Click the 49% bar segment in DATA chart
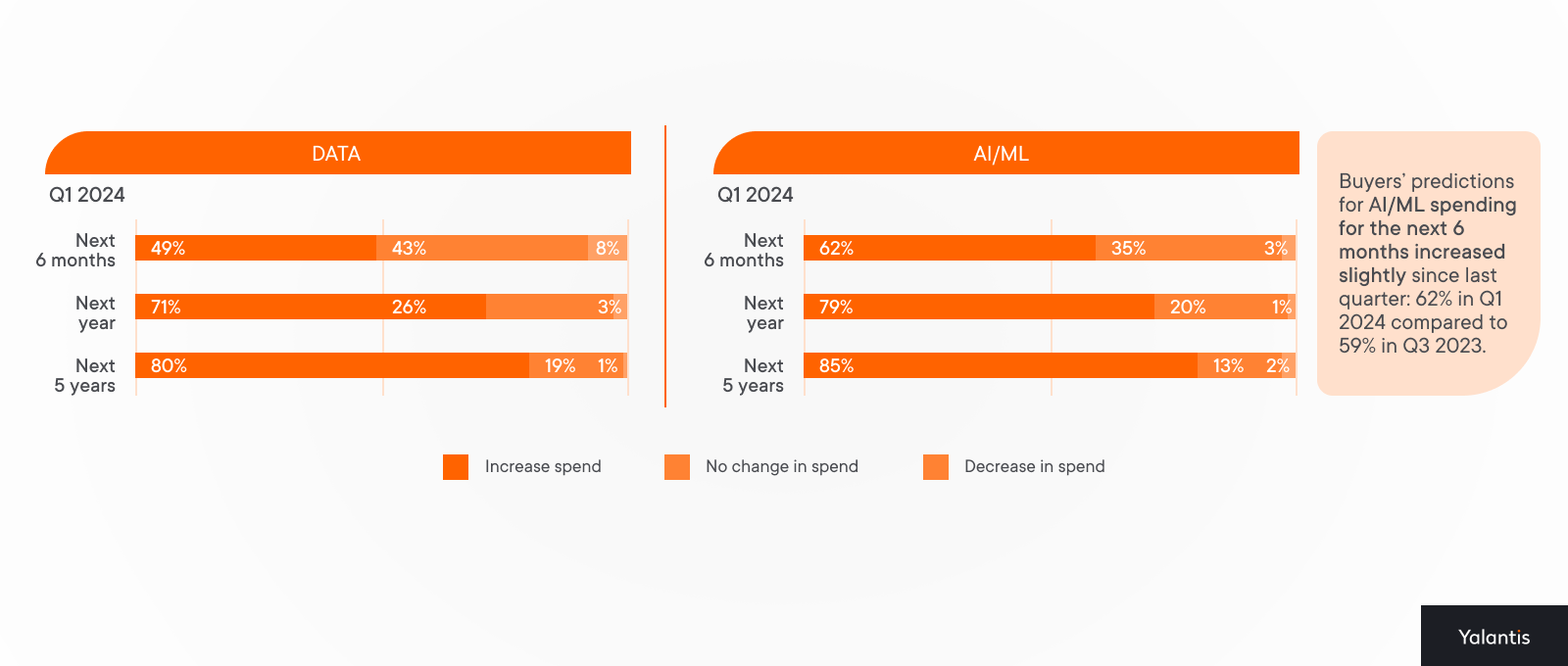The height and width of the screenshot is (666, 1568). (256, 248)
